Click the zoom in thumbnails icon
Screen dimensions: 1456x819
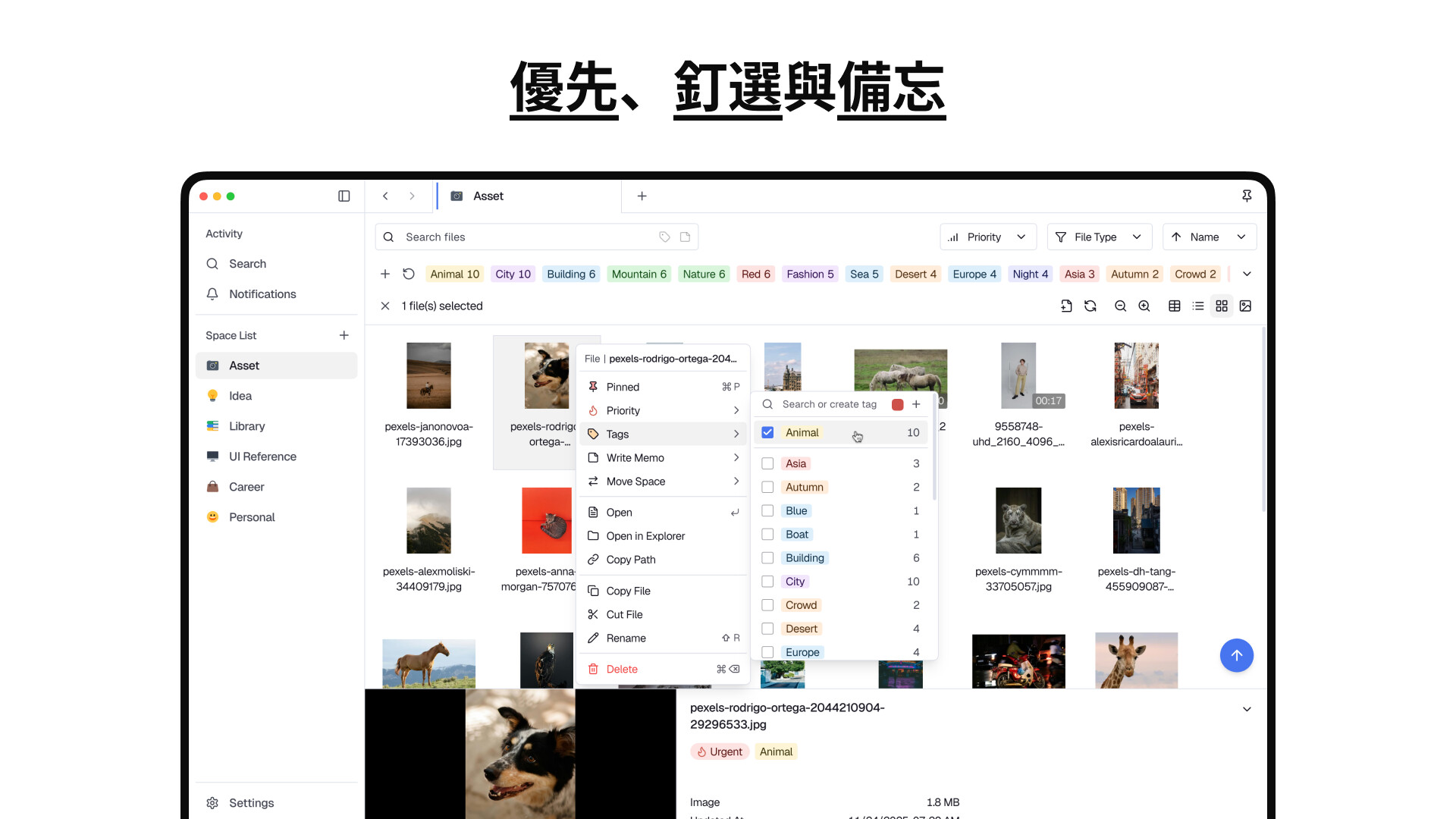pos(1144,306)
